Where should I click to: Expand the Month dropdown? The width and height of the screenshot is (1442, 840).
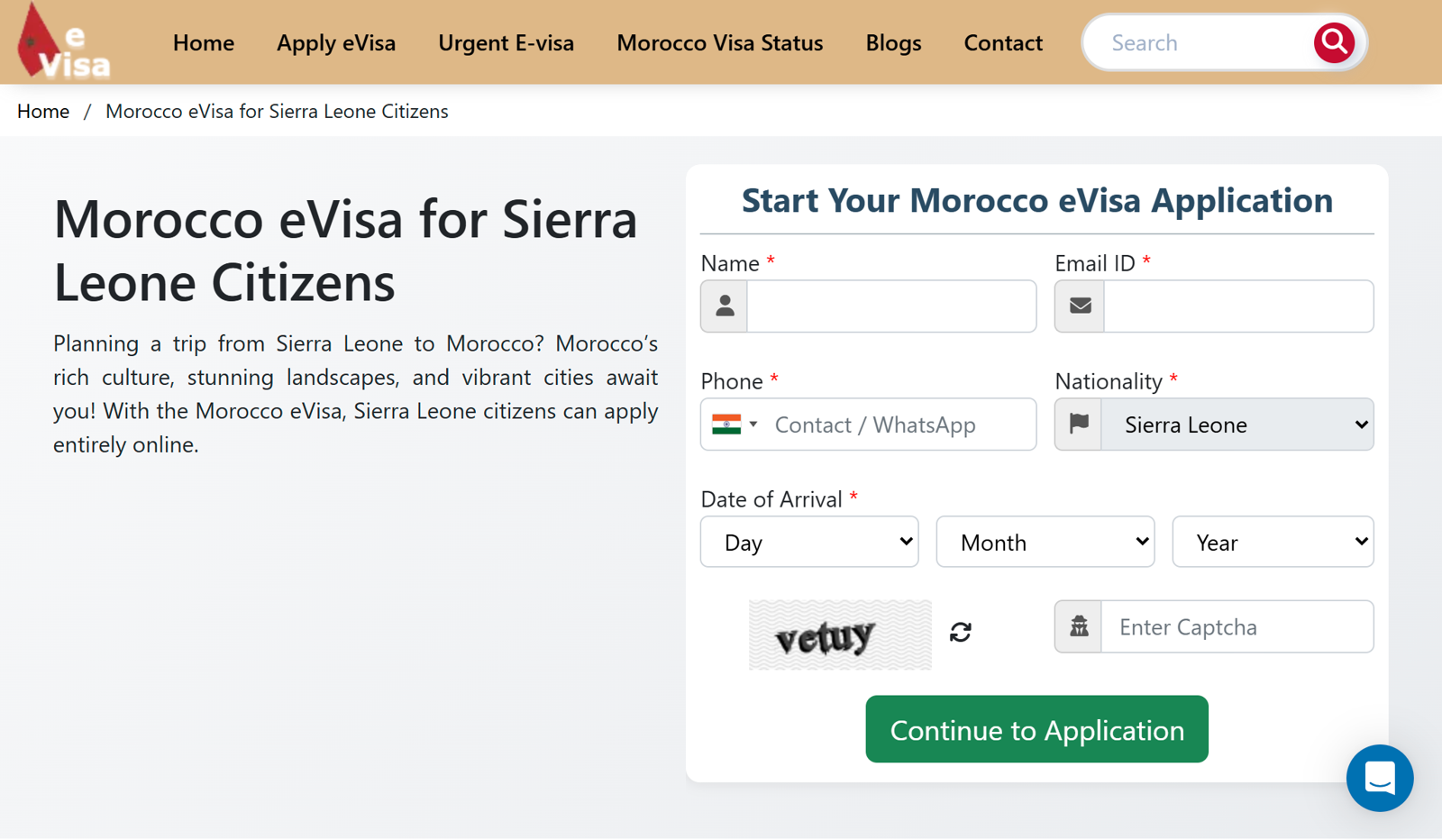pyautogui.click(x=1045, y=542)
